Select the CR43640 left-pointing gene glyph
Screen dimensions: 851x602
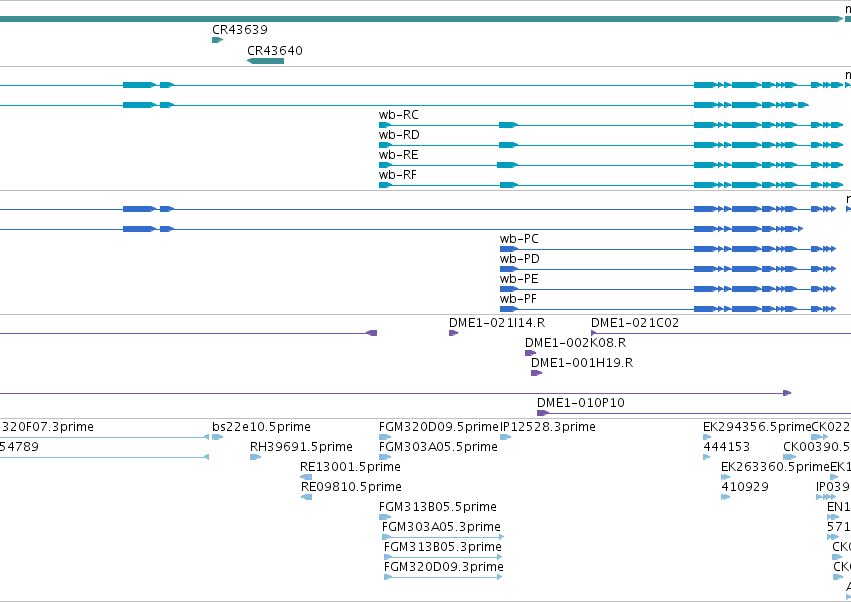coord(265,61)
